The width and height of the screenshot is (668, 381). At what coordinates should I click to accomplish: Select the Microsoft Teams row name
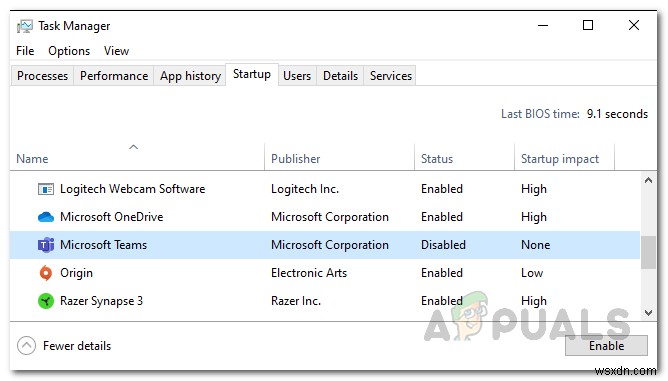(x=104, y=245)
